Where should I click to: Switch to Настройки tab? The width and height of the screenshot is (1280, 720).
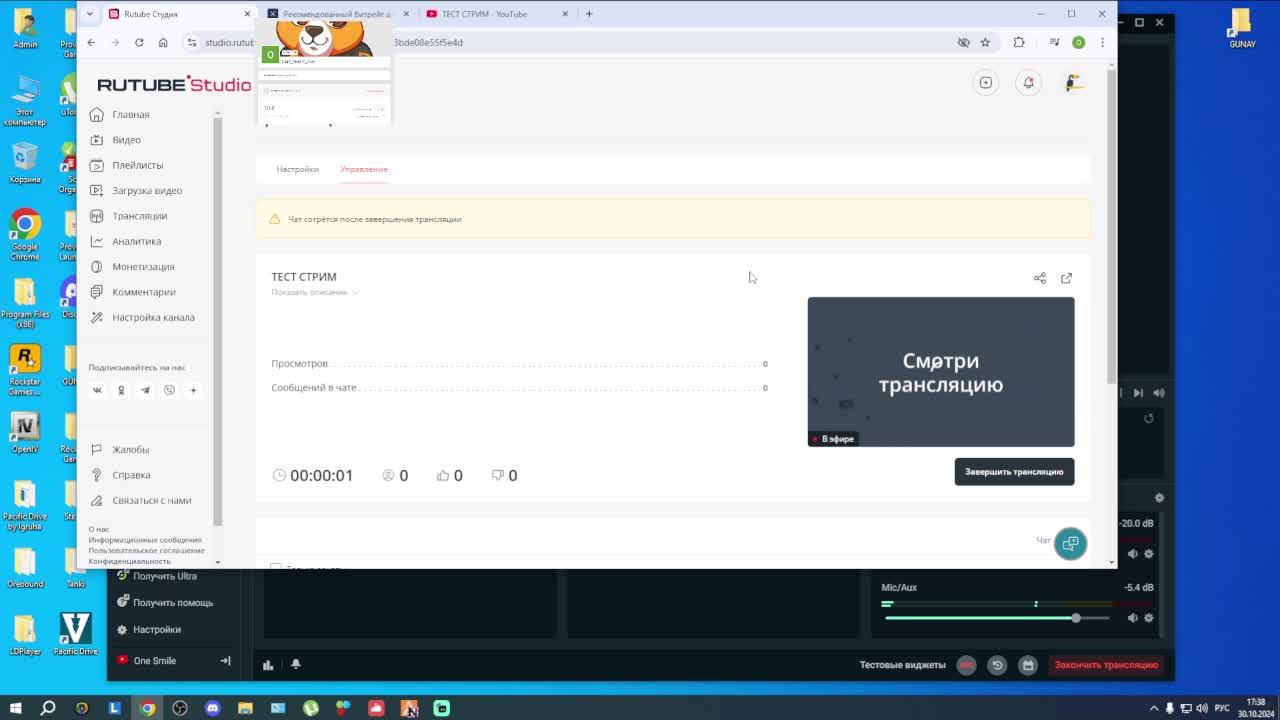coord(298,169)
